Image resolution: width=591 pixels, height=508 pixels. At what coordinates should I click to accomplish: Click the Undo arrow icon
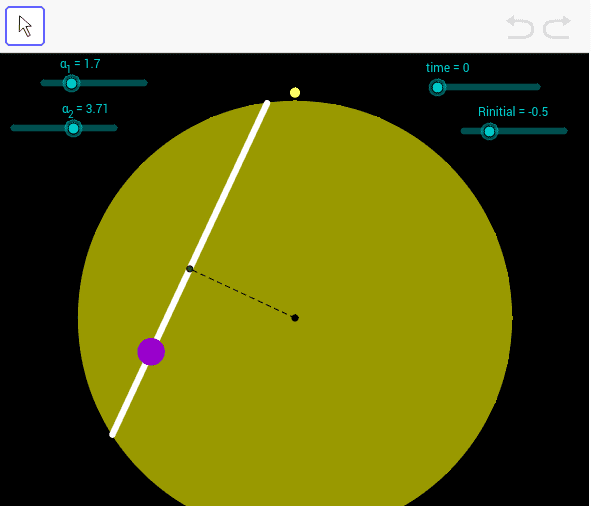[x=520, y=27]
